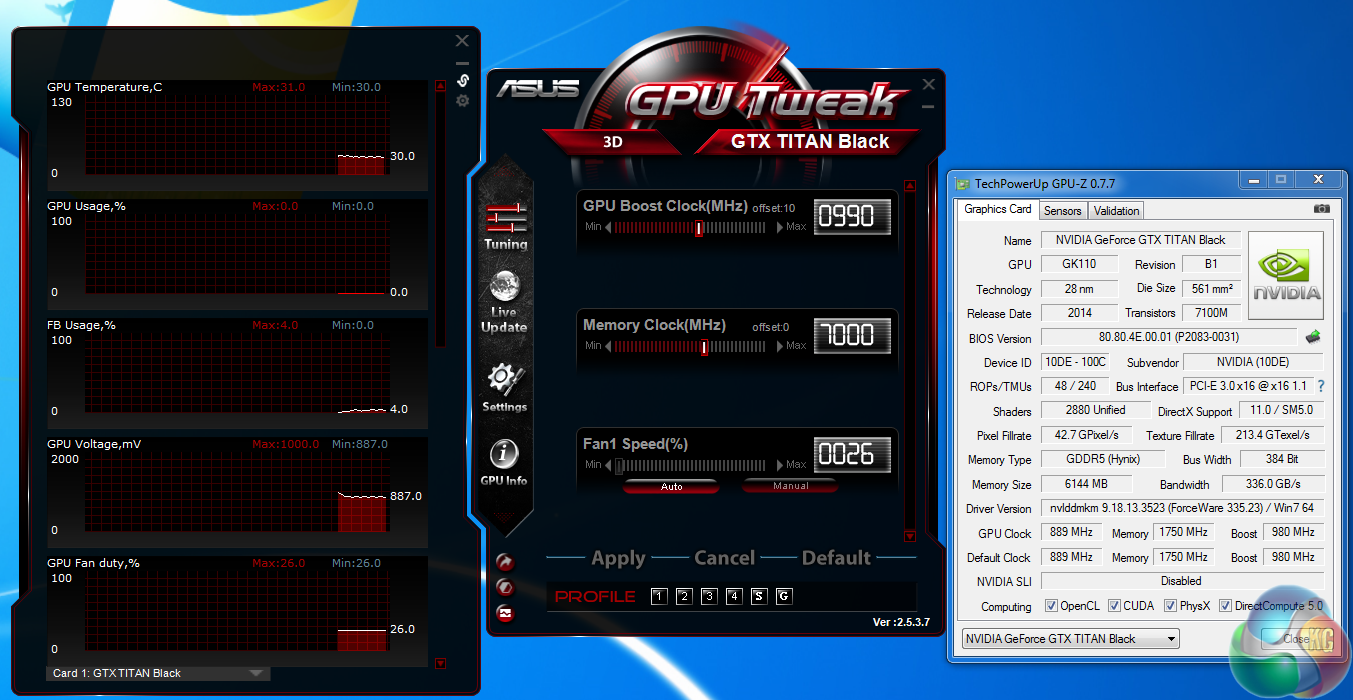Viewport: 1353px width, 700px height.
Task: Click the profile G icon
Action: pos(784,597)
